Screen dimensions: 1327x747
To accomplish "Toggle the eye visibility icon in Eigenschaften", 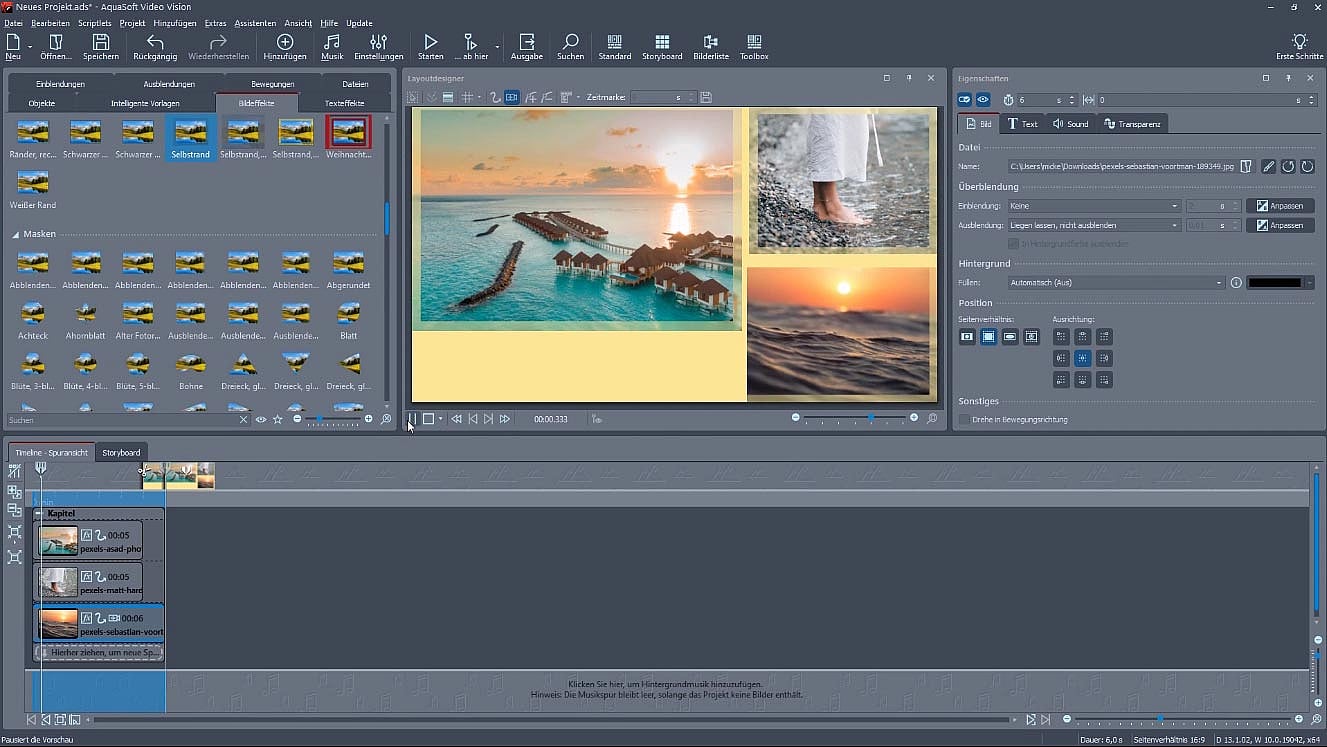I will (x=983, y=100).
